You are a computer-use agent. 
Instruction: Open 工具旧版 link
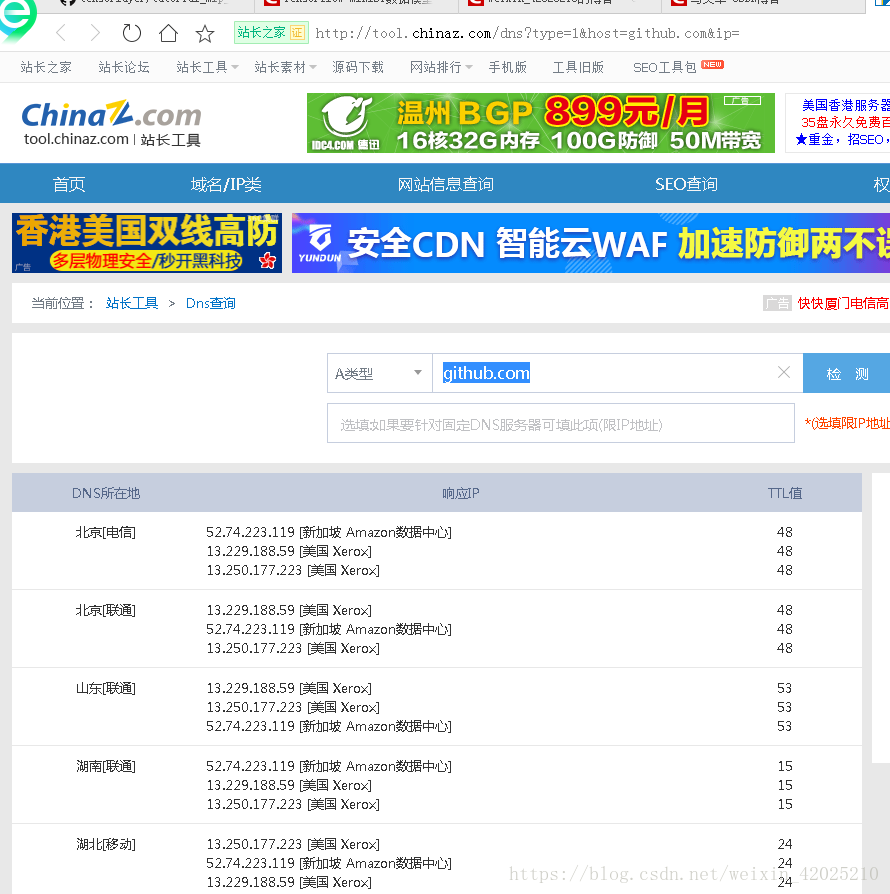578,67
